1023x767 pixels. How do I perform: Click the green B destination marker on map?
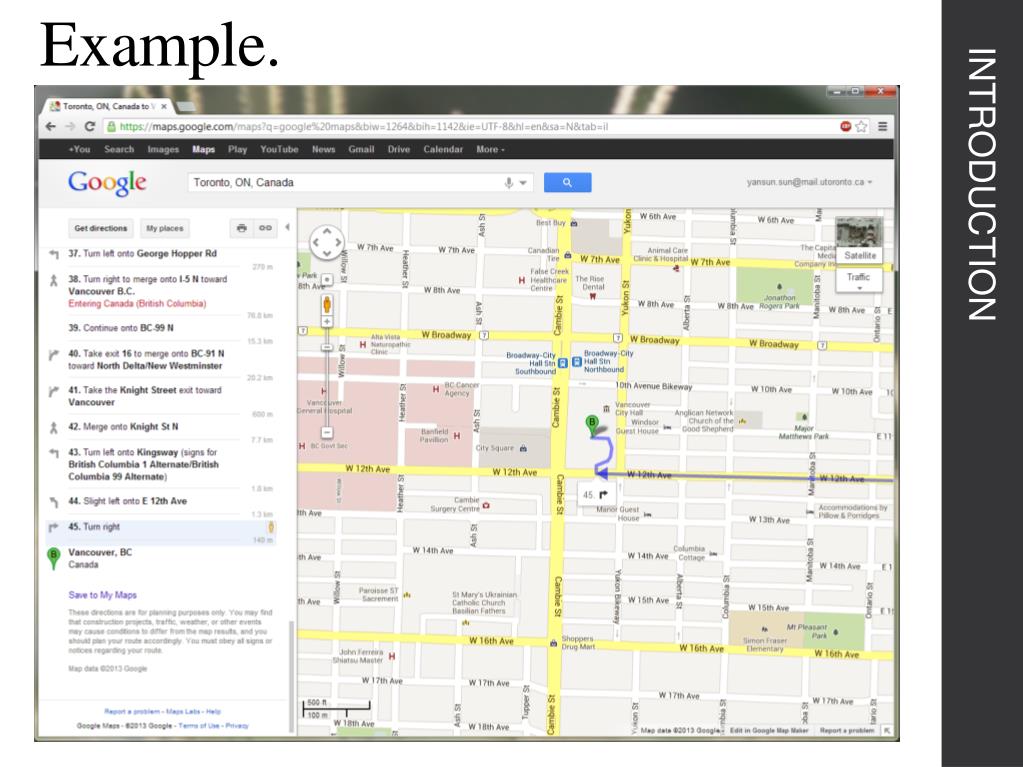click(x=592, y=425)
